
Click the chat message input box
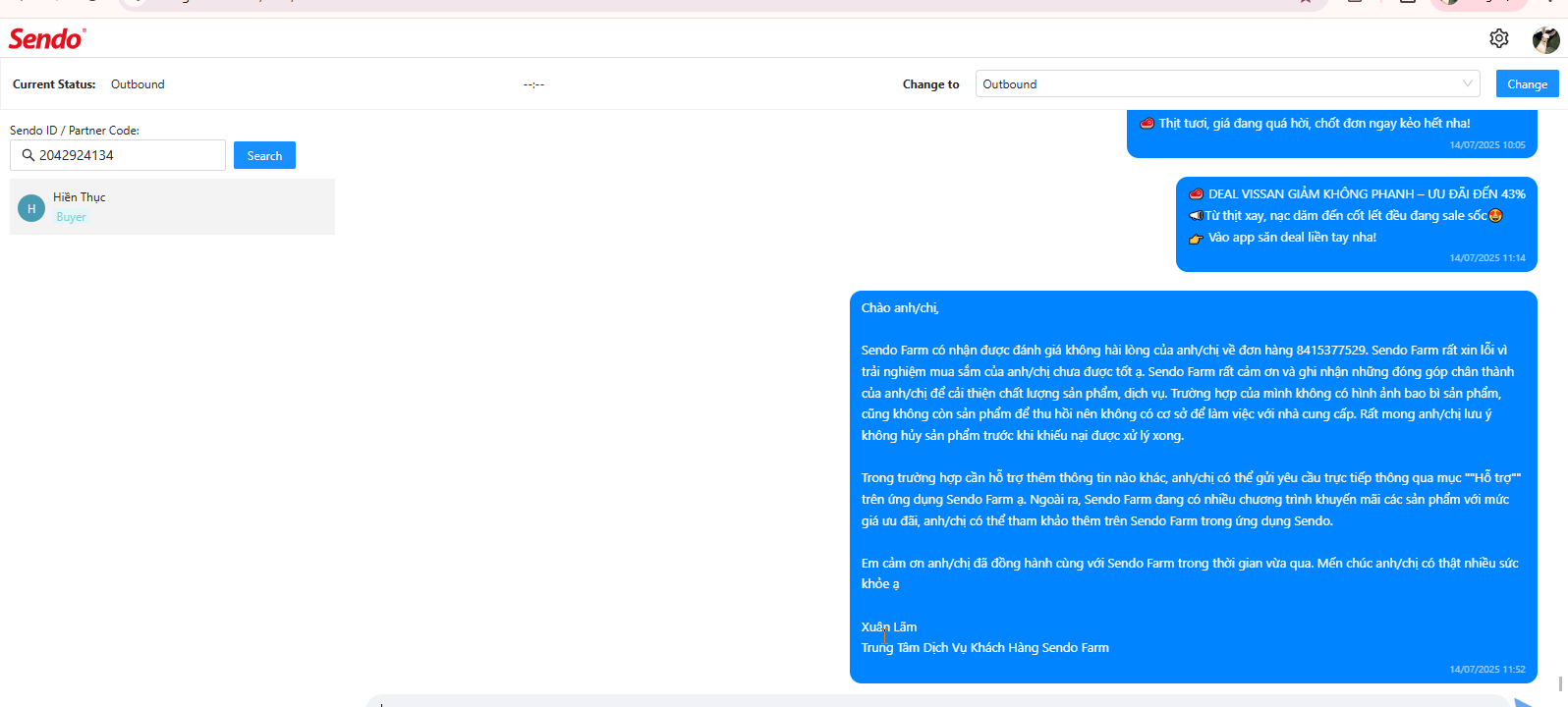tap(938, 701)
